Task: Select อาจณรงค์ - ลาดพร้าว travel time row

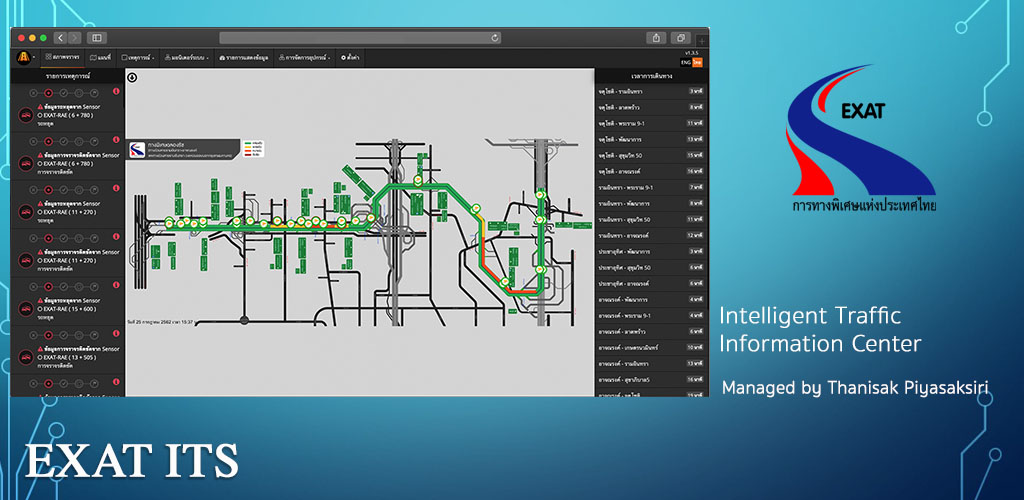Action: point(651,332)
